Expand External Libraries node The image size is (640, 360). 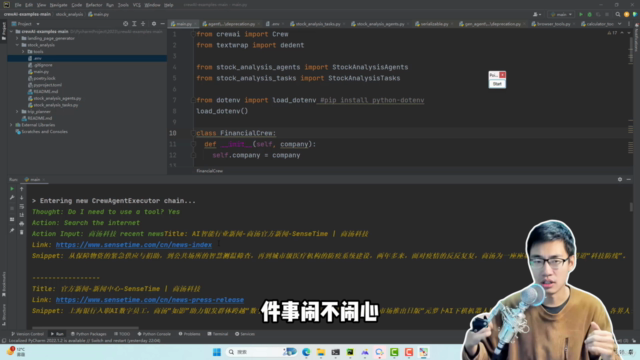point(11,125)
